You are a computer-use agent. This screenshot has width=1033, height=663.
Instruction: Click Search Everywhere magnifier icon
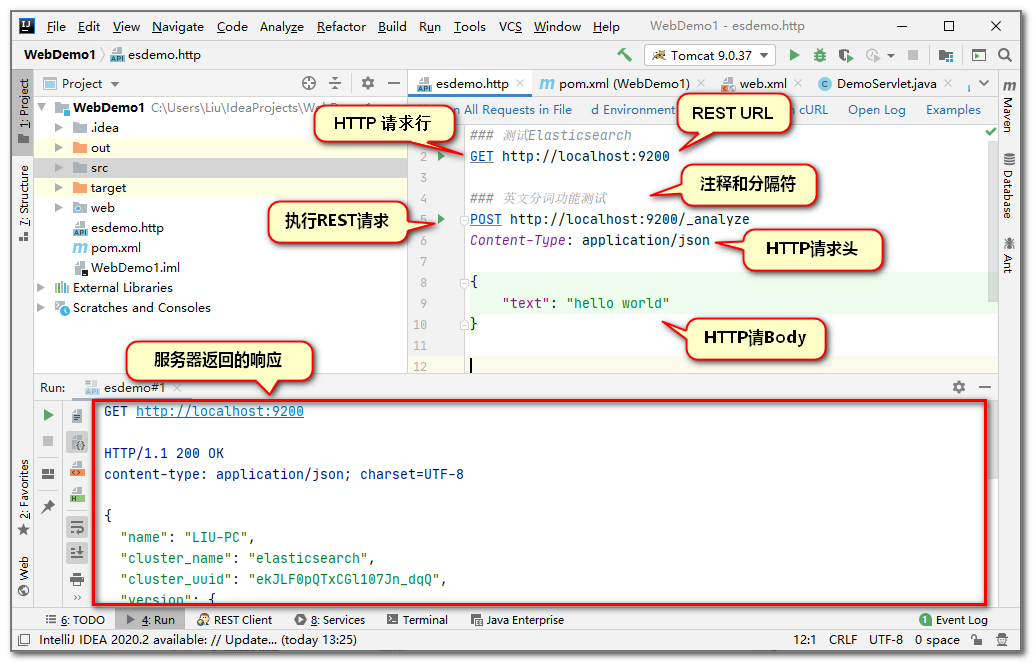1005,55
